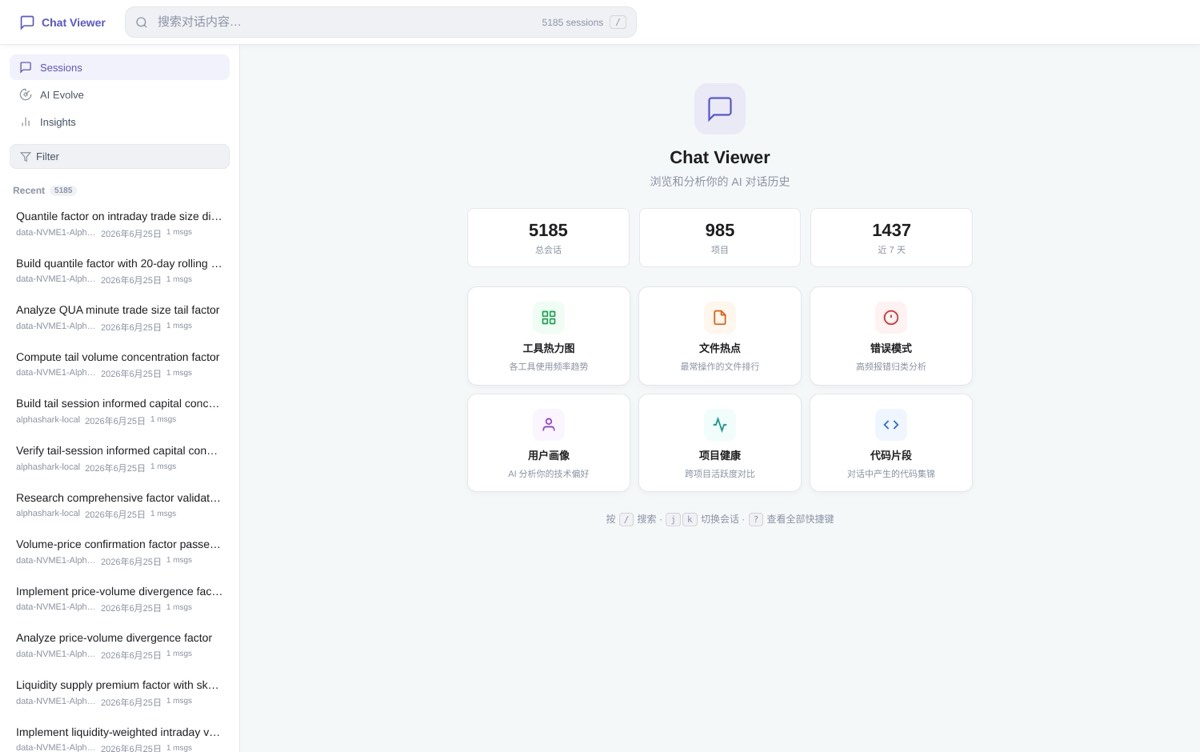Open session Quantile factor on intraday trade size
1200x752 pixels.
[x=120, y=224]
